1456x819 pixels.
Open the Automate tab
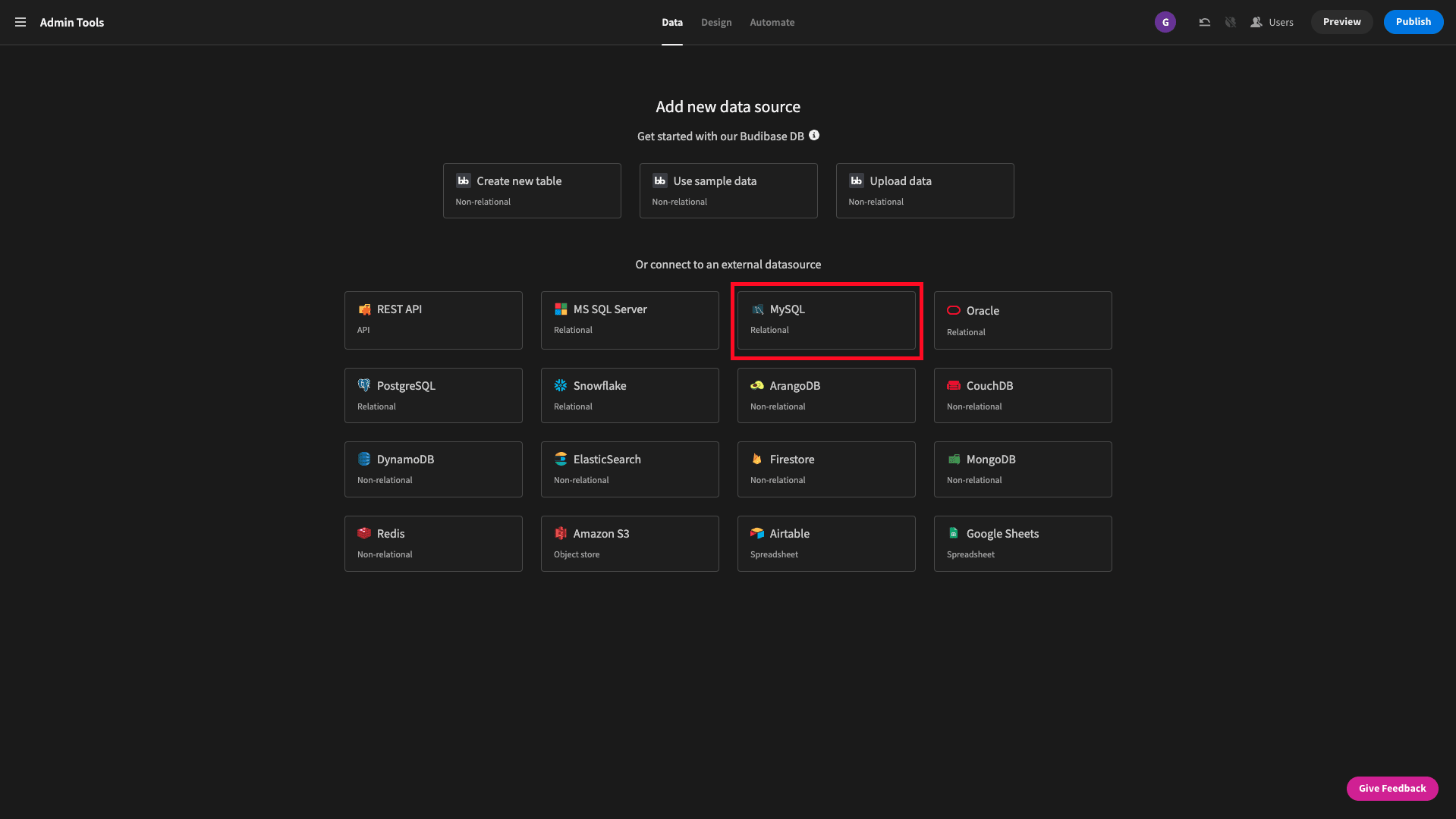tap(772, 23)
